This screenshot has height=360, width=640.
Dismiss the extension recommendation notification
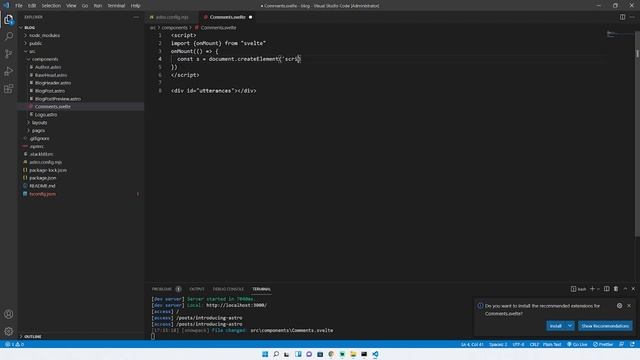(x=629, y=306)
